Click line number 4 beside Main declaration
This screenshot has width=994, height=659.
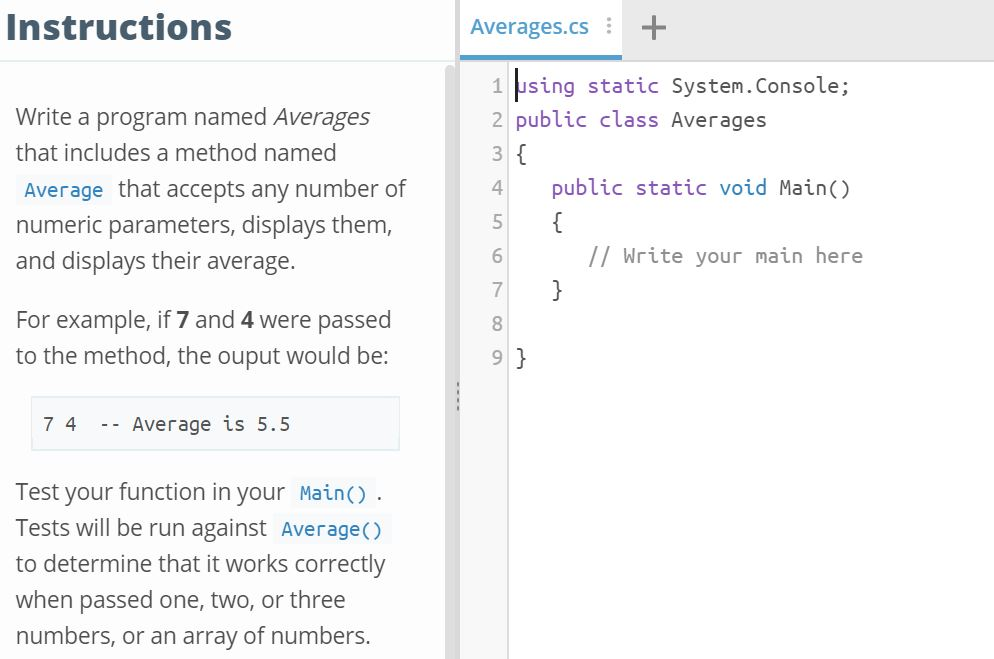496,188
